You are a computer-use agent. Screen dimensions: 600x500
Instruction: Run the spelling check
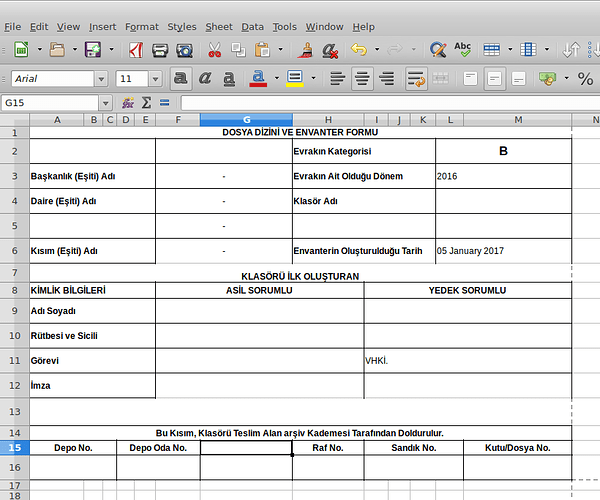click(x=463, y=50)
